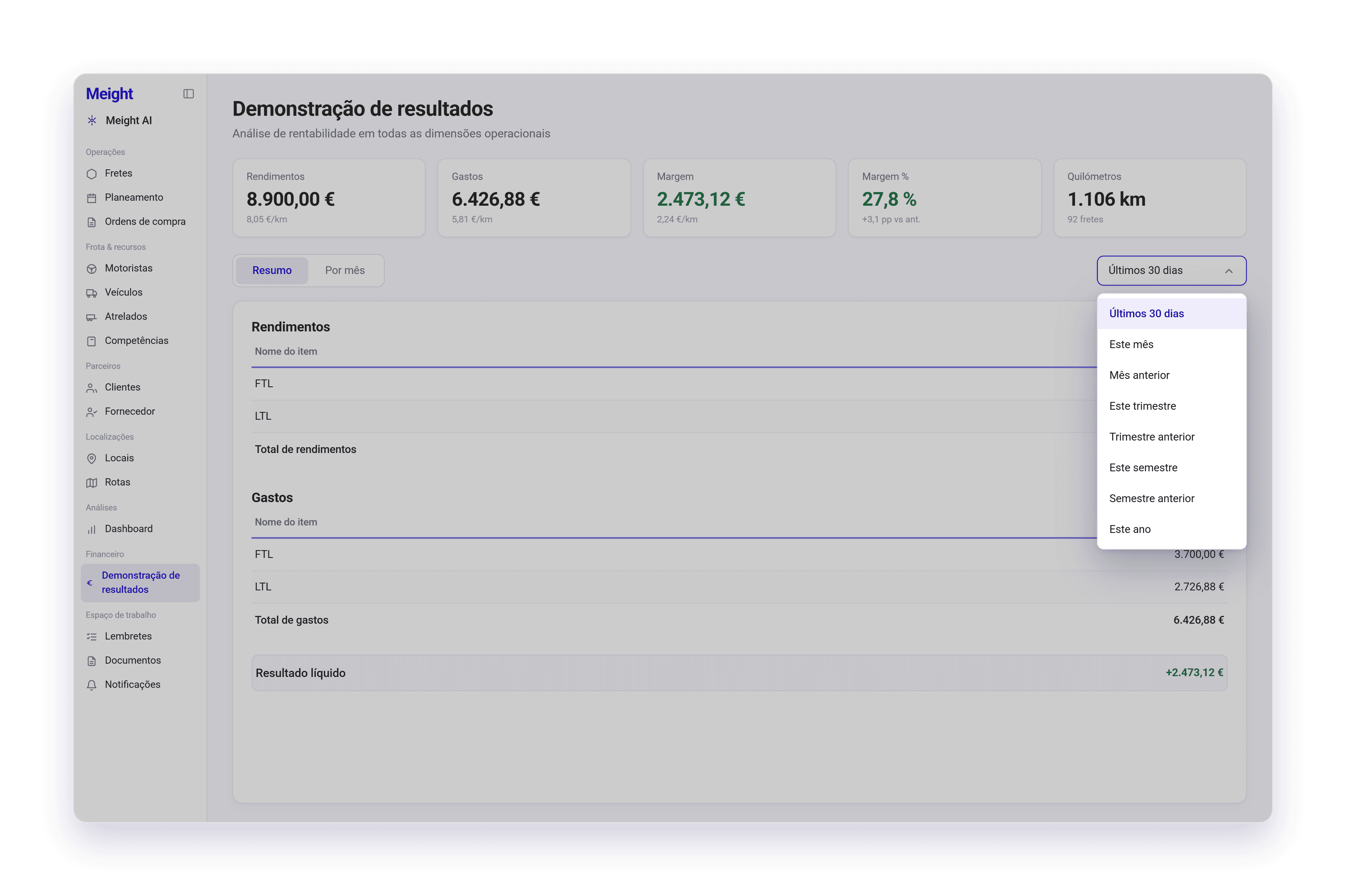Click the Locais map pin icon
The width and height of the screenshot is (1346, 896).
[x=91, y=458]
